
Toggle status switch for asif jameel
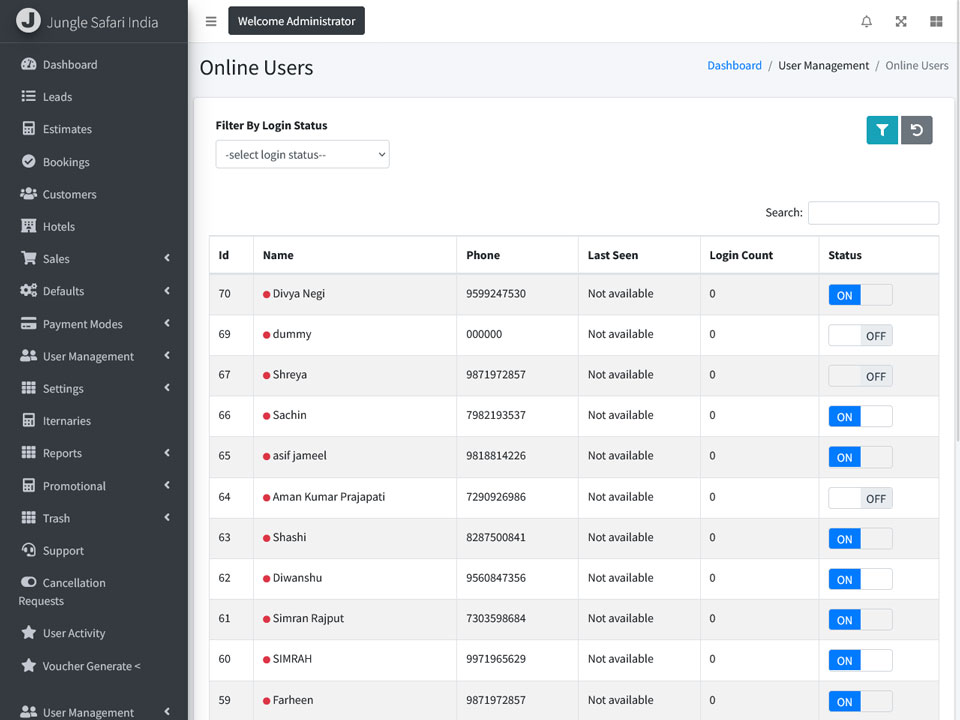click(x=860, y=457)
